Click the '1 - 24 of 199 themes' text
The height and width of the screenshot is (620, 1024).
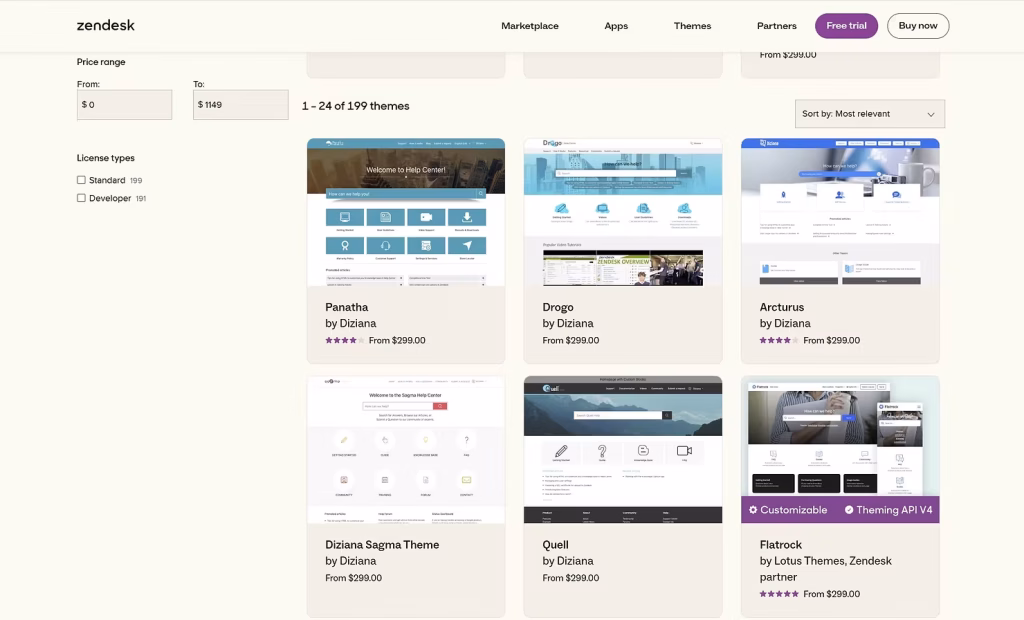[x=355, y=106]
